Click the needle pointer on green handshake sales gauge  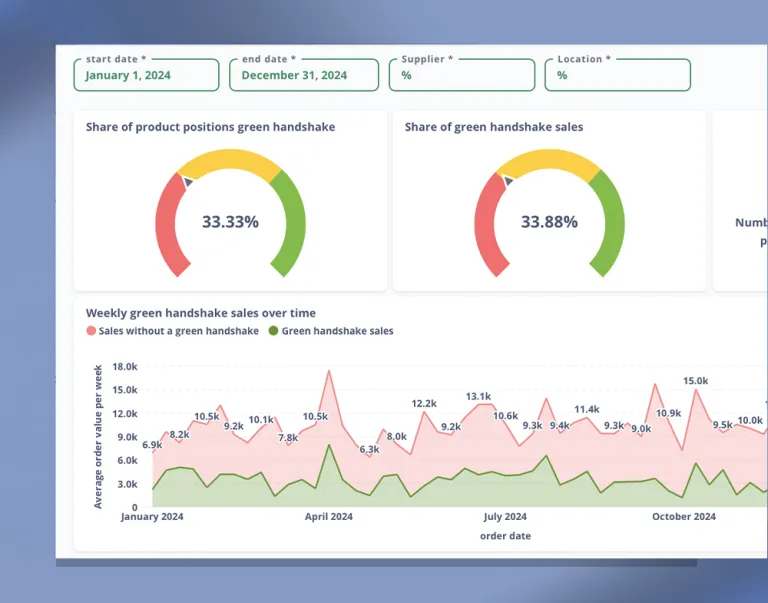tap(507, 180)
